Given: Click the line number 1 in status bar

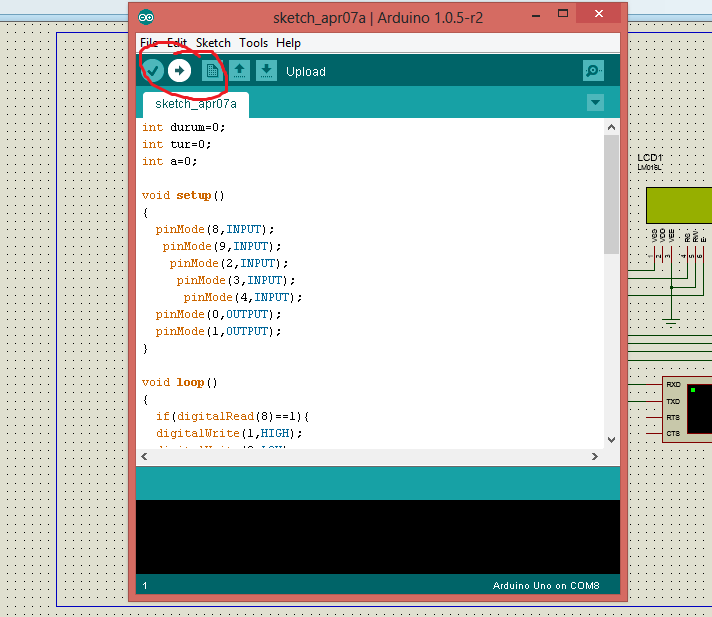Looking at the screenshot, I should [x=145, y=586].
